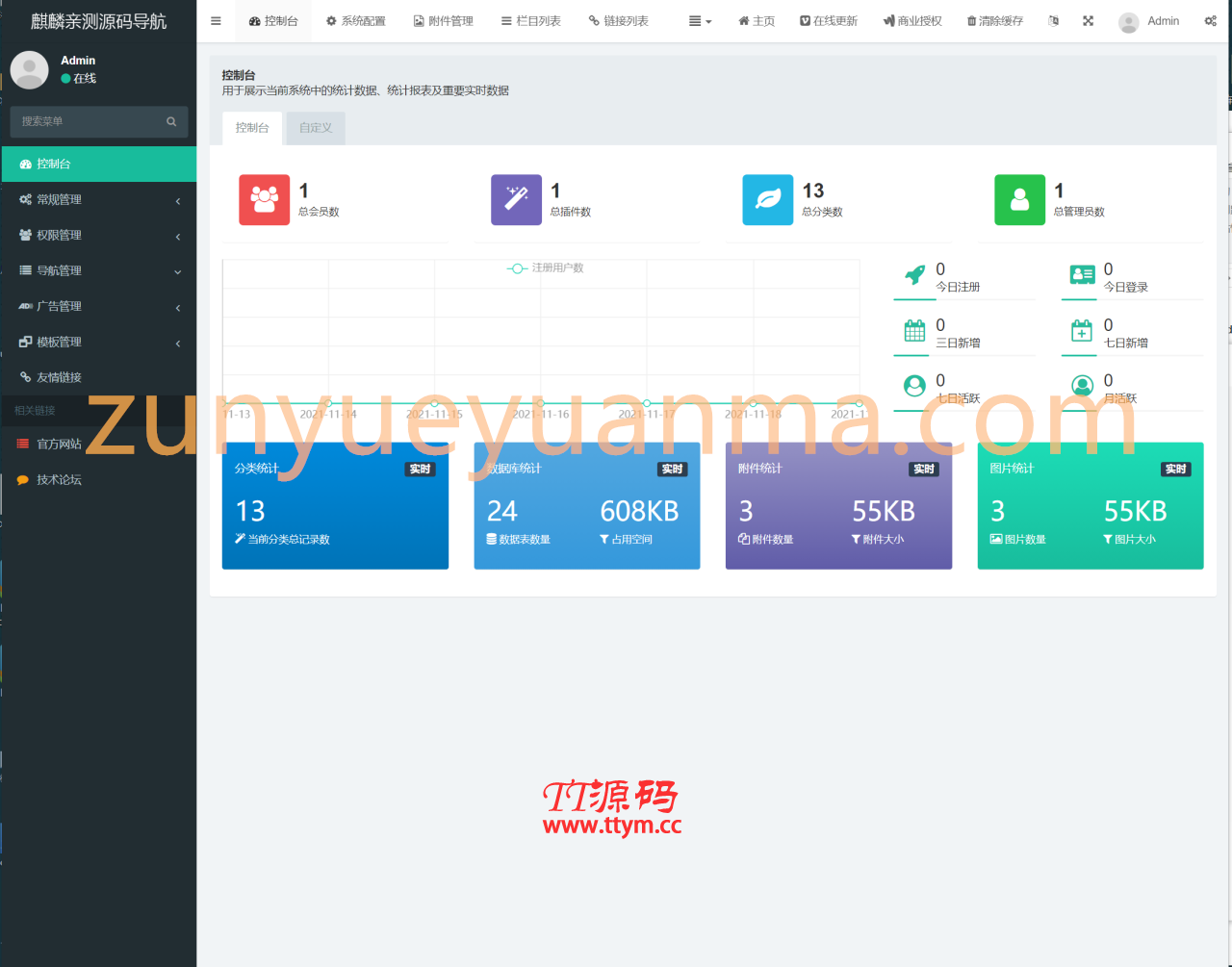The image size is (1232, 967).
Task: Click the 总分类数 label
Action: [822, 212]
